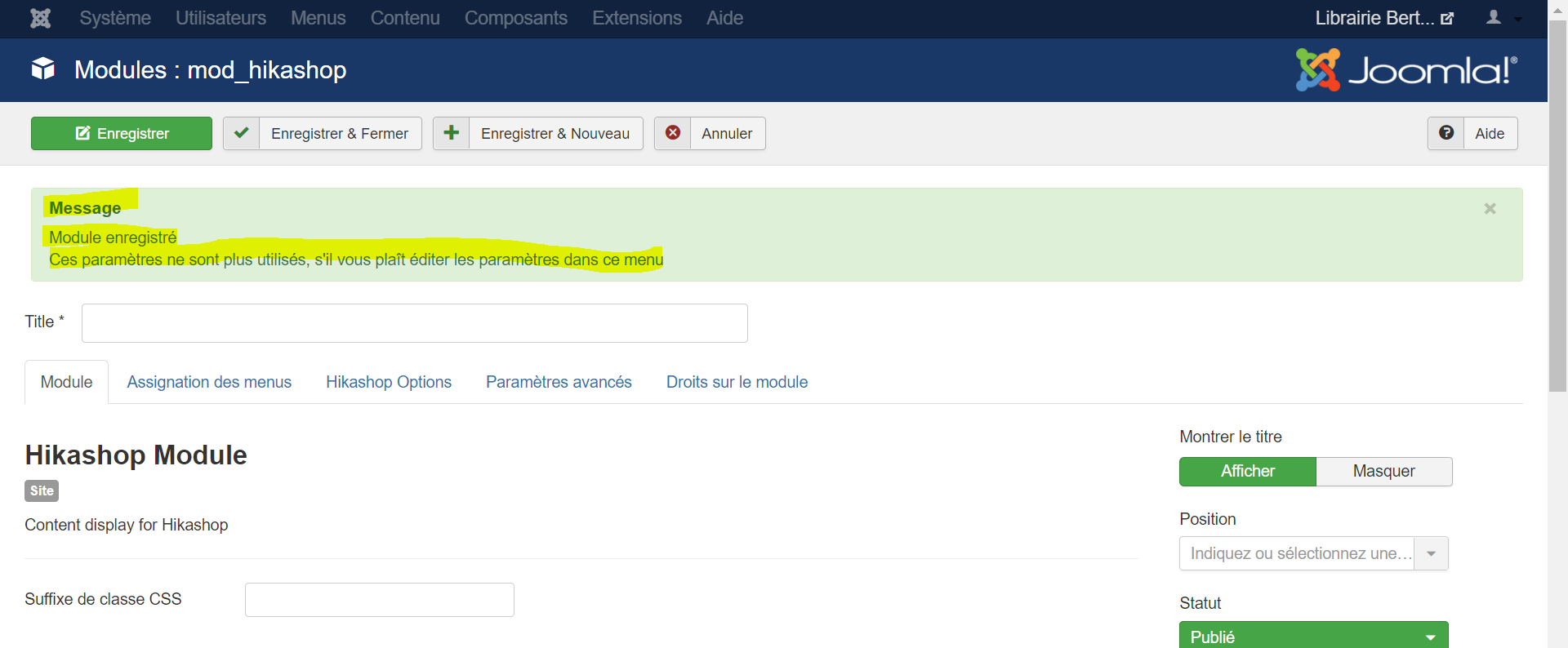Open the Extensions menu
Image resolution: width=1568 pixels, height=648 pixels.
pyautogui.click(x=637, y=18)
